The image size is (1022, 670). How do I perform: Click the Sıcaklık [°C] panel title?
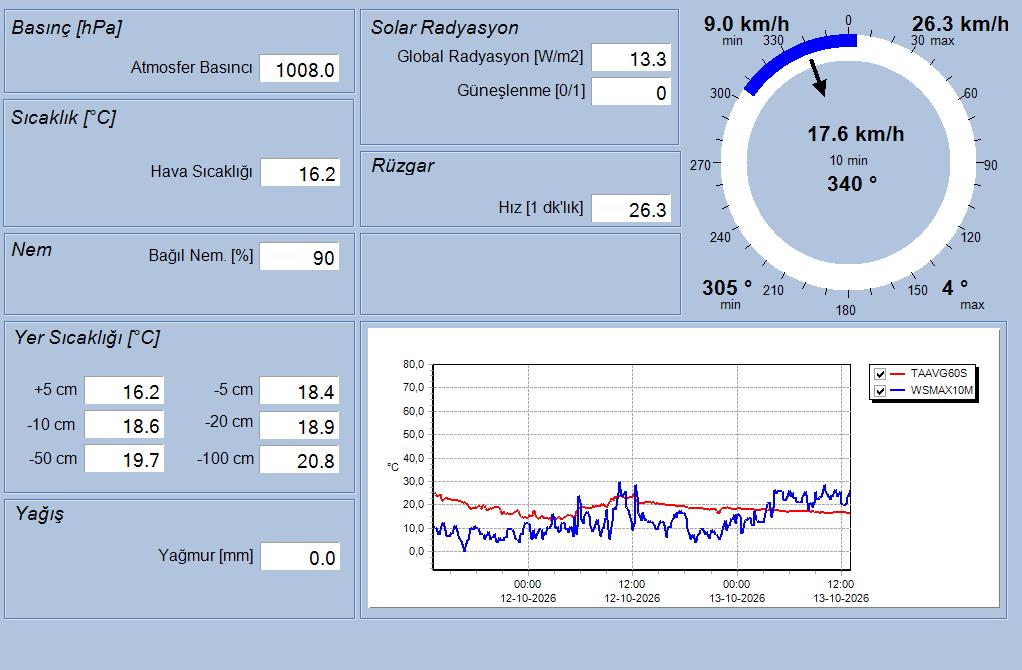(63, 118)
